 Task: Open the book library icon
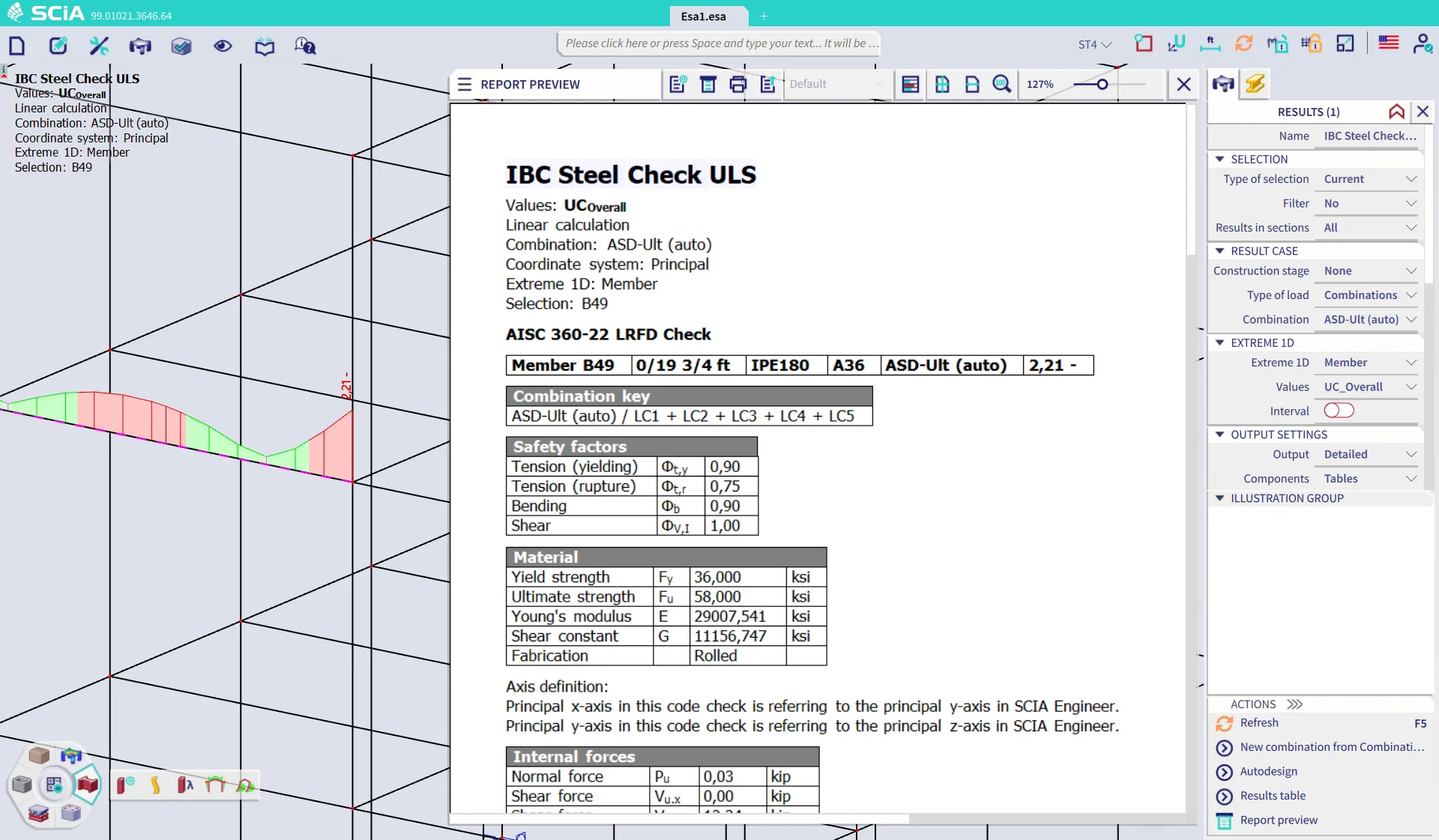pos(265,46)
